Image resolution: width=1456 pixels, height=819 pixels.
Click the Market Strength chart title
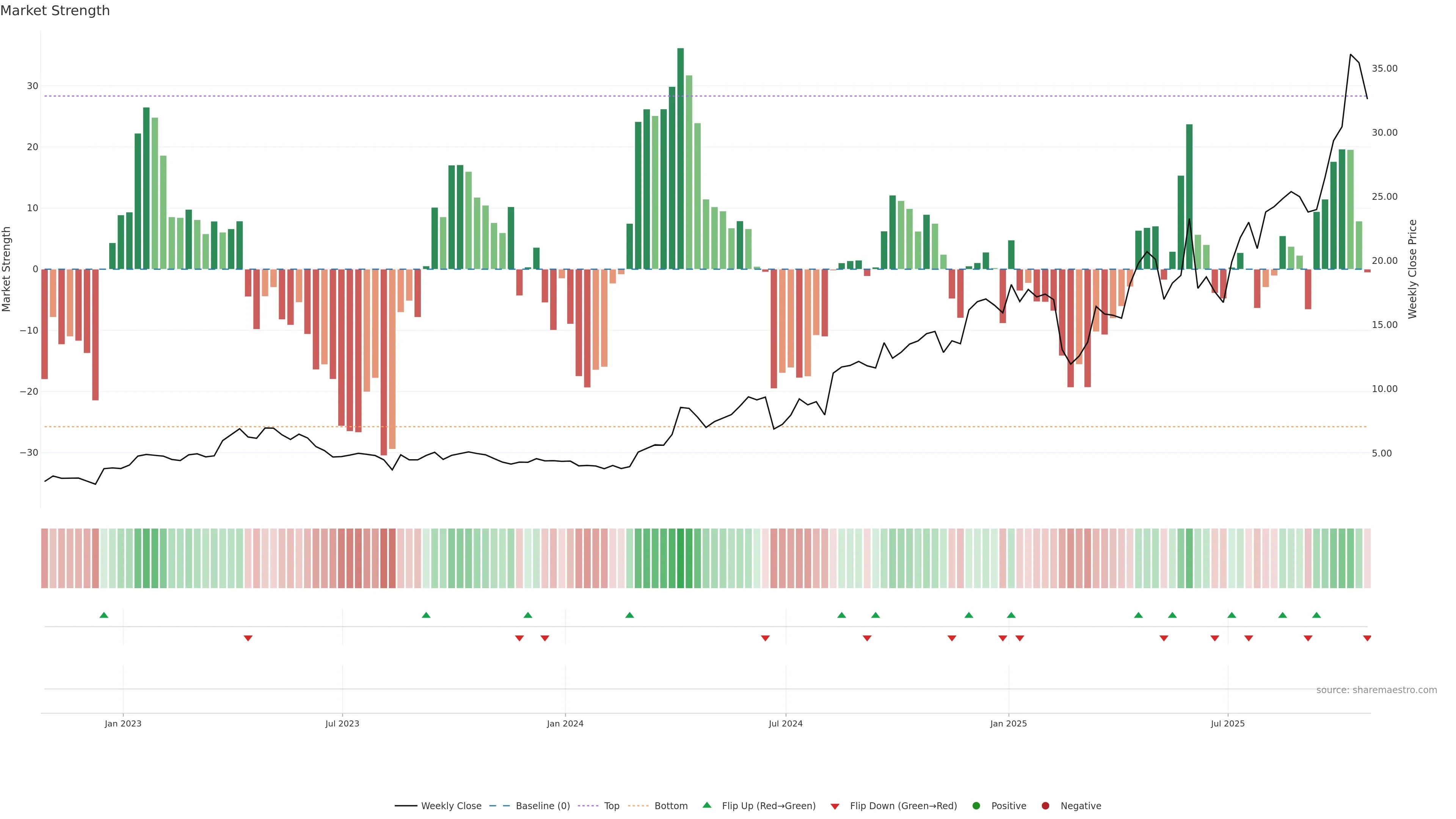point(55,11)
